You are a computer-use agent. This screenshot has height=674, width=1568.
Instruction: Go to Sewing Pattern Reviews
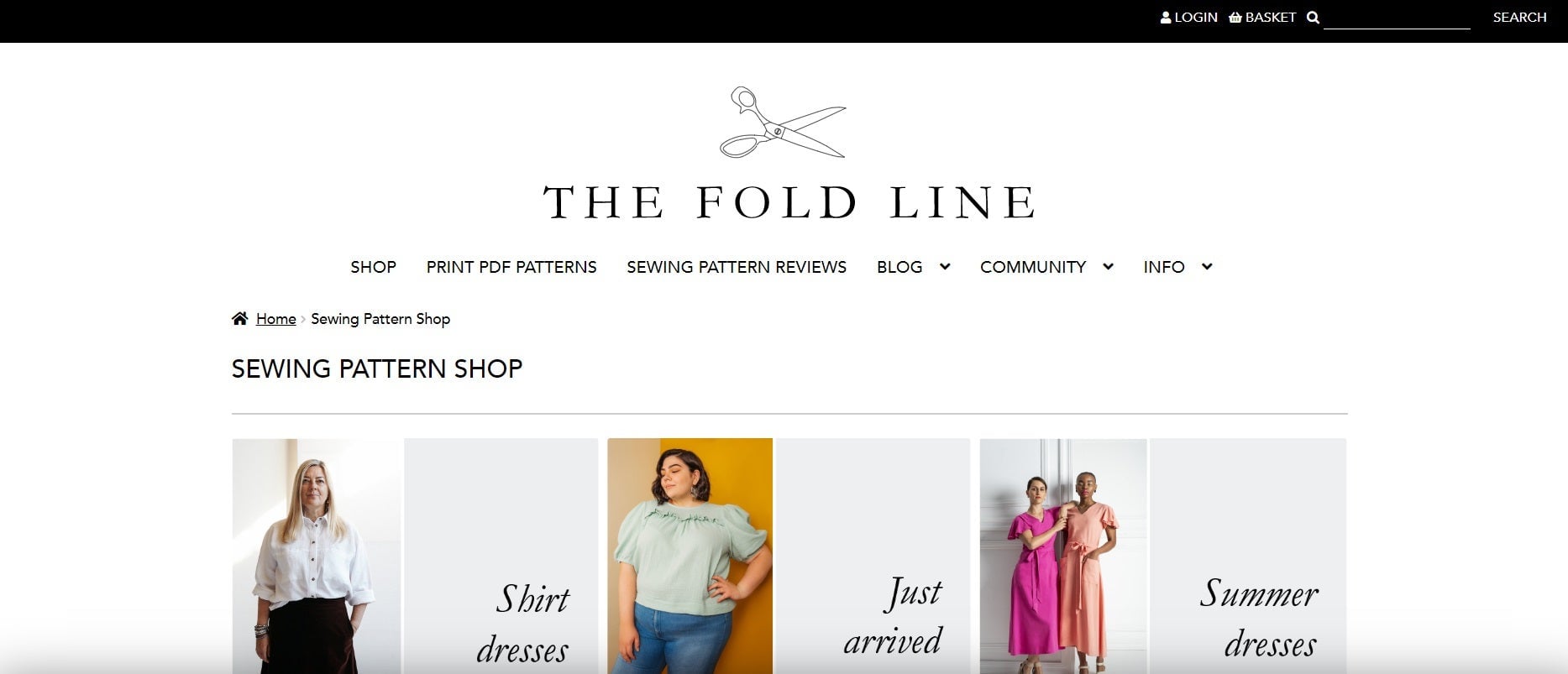tap(737, 267)
